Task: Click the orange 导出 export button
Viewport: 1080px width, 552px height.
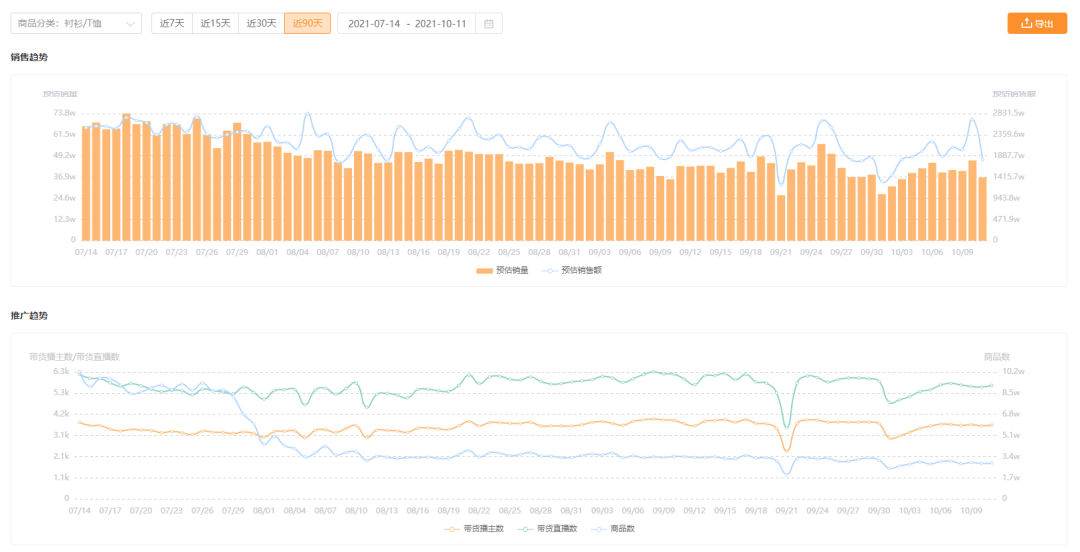Action: (1037, 23)
